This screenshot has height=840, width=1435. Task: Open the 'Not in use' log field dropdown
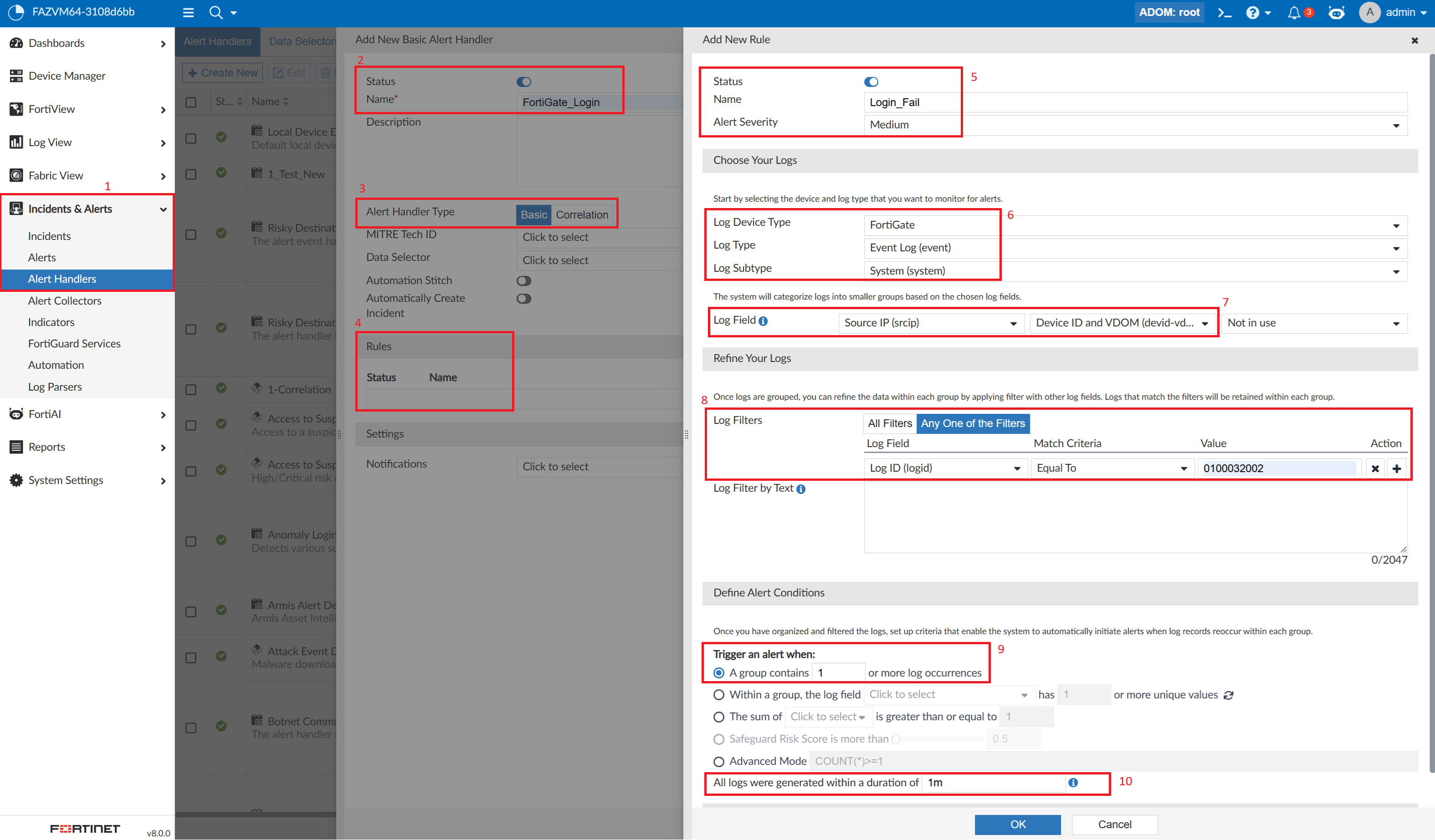click(1314, 323)
